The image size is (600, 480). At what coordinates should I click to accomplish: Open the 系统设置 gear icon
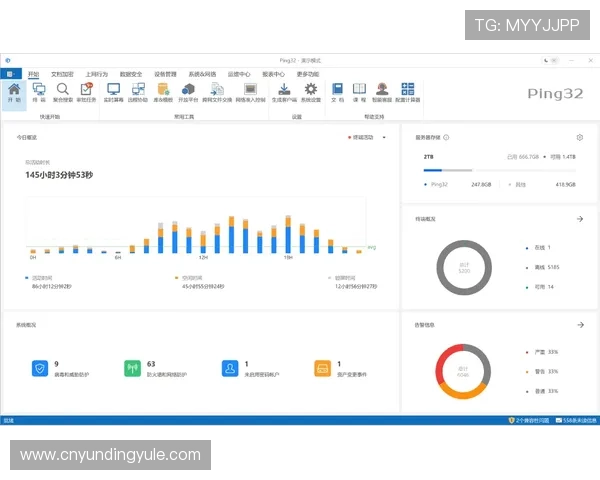pos(311,92)
